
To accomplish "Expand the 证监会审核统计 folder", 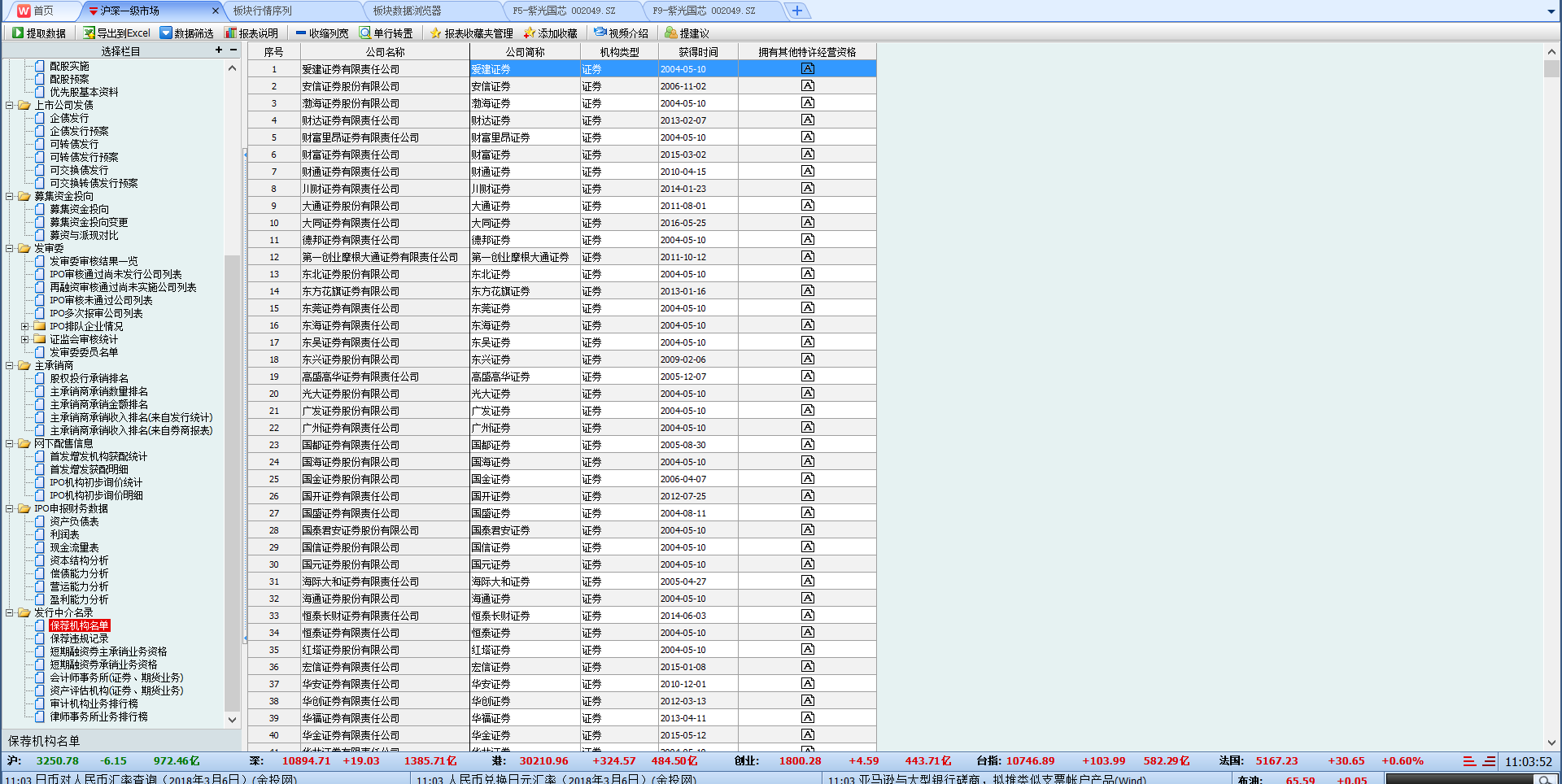I will [25, 339].
